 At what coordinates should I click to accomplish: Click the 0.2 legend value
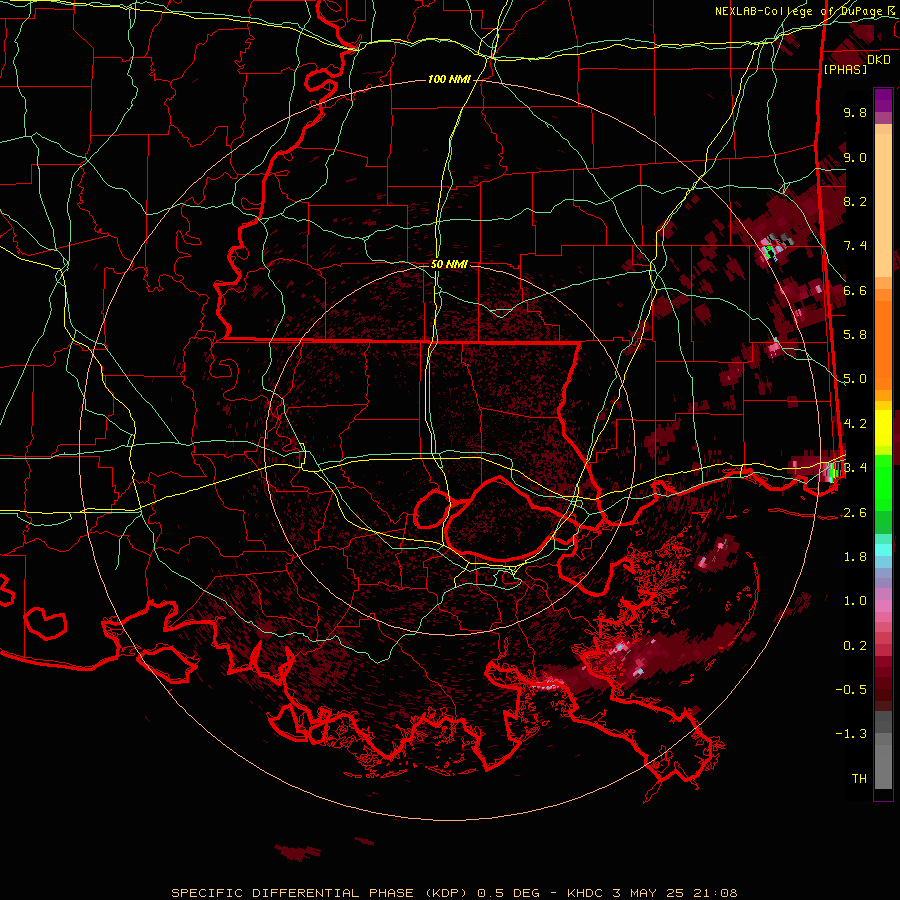855,646
